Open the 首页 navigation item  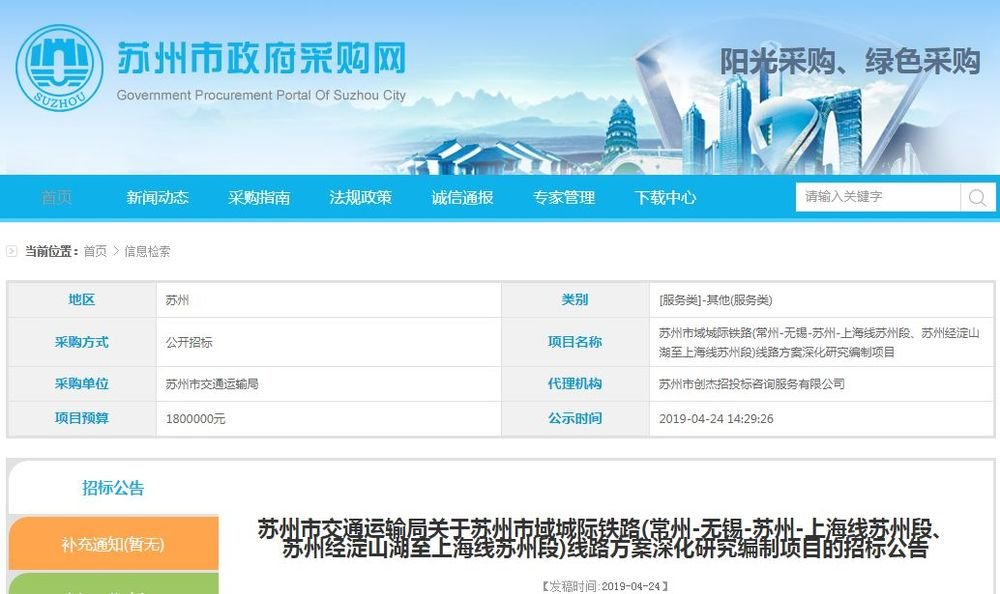[x=57, y=197]
